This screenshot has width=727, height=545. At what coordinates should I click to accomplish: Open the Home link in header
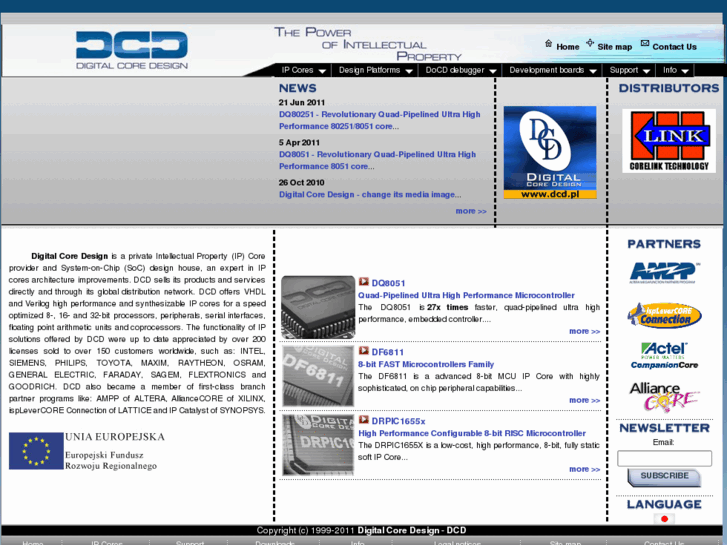(568, 47)
